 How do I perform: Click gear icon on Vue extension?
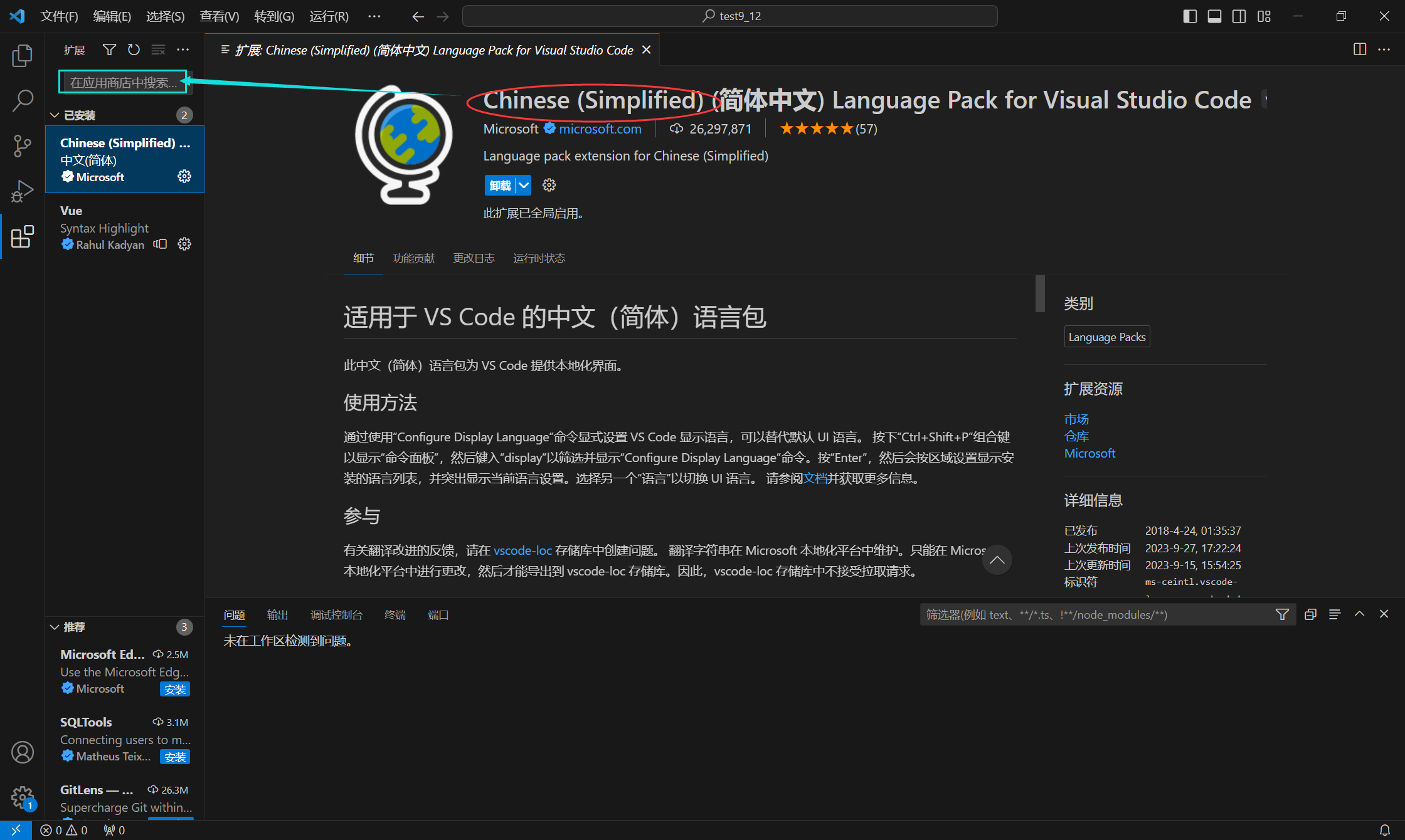pyautogui.click(x=184, y=244)
